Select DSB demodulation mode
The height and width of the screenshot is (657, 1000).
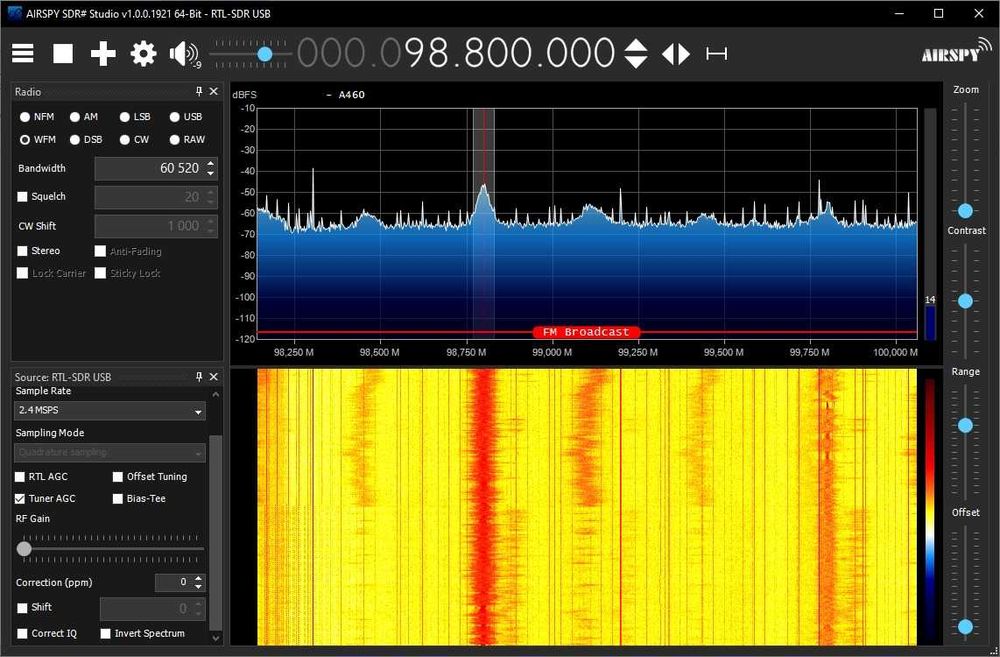75,139
